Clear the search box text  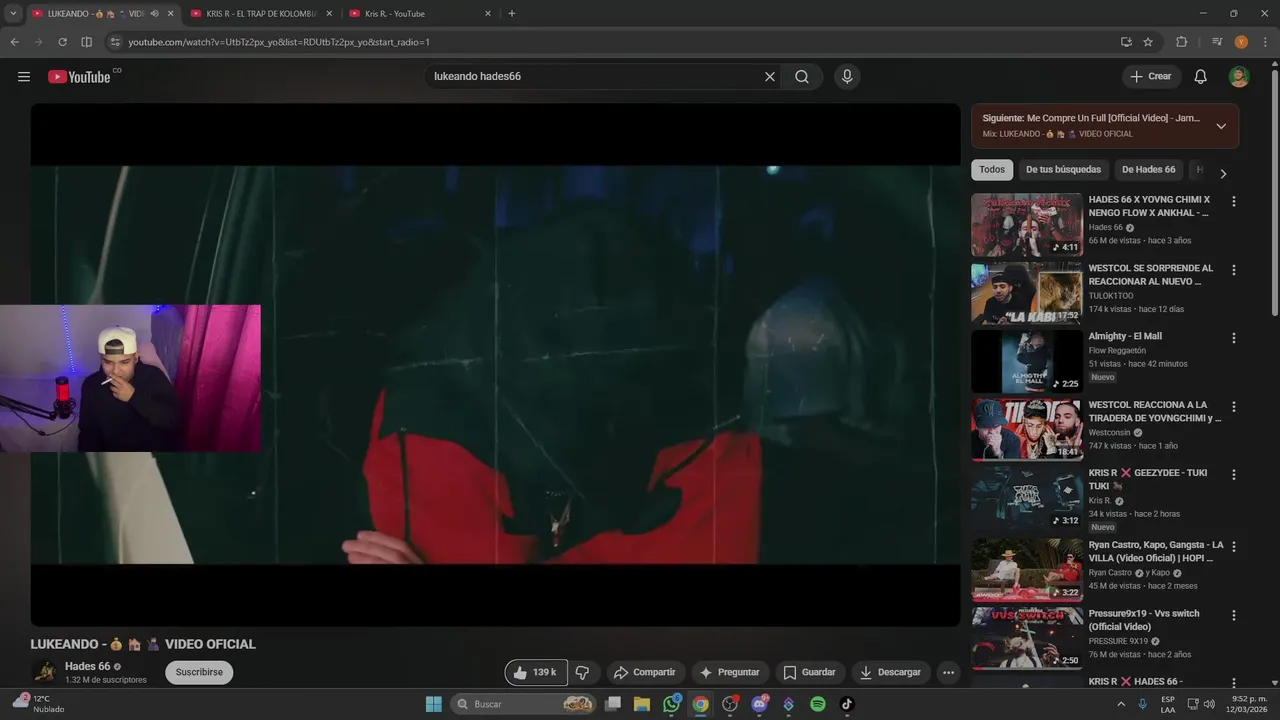pyautogui.click(x=770, y=77)
